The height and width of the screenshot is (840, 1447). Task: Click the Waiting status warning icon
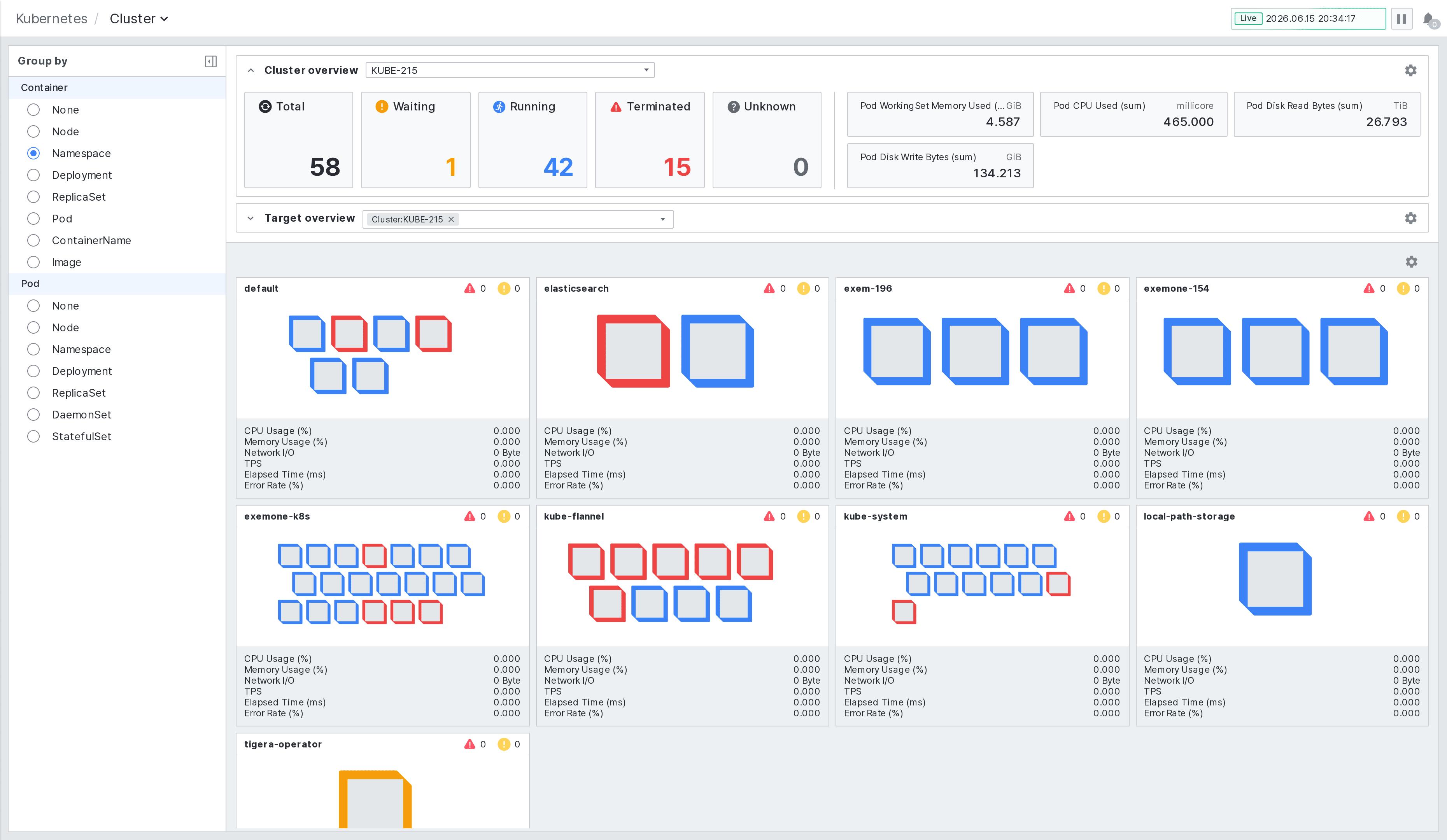point(381,106)
